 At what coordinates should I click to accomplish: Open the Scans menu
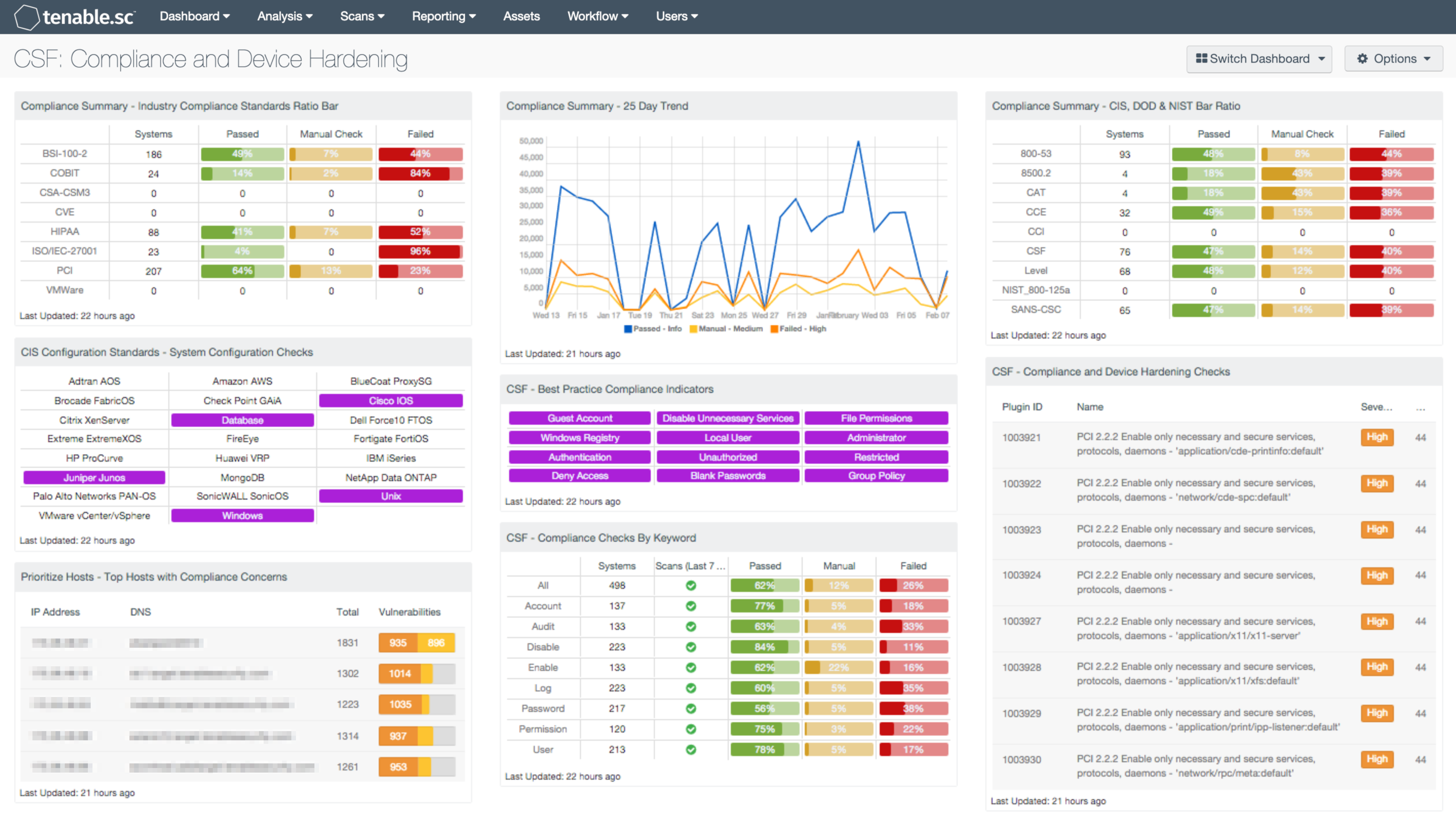pos(362,16)
